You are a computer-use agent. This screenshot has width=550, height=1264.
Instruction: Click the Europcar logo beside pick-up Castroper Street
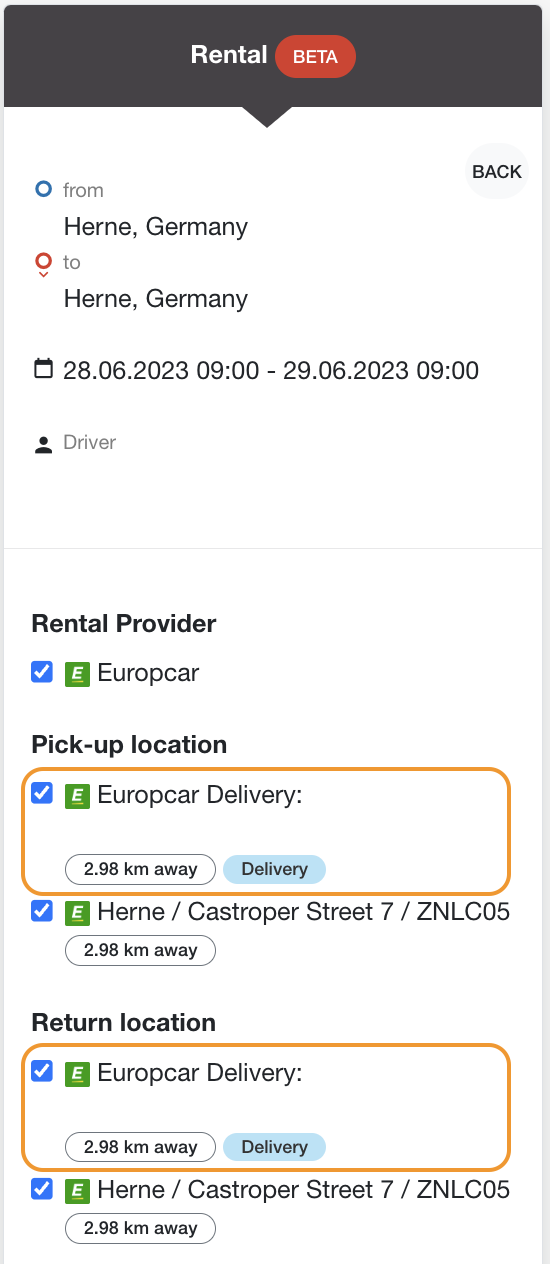click(78, 913)
